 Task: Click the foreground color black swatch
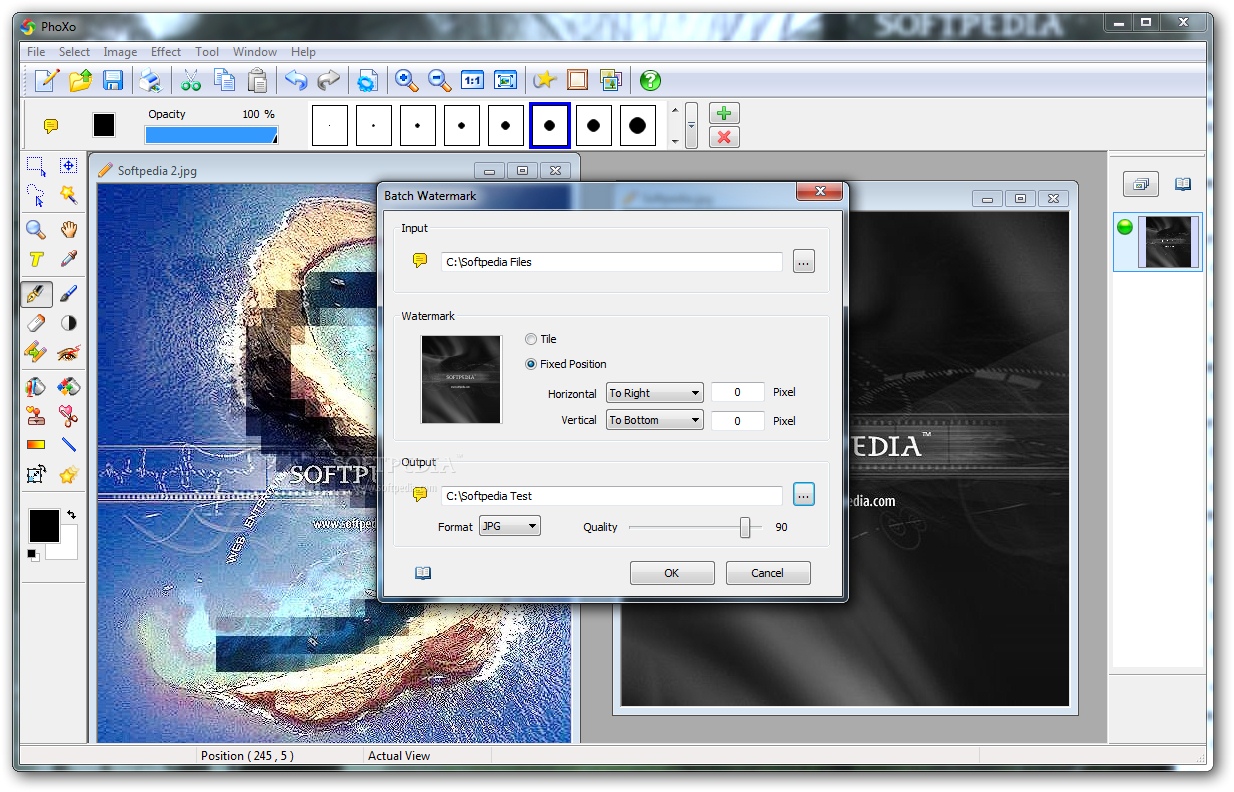click(x=44, y=526)
